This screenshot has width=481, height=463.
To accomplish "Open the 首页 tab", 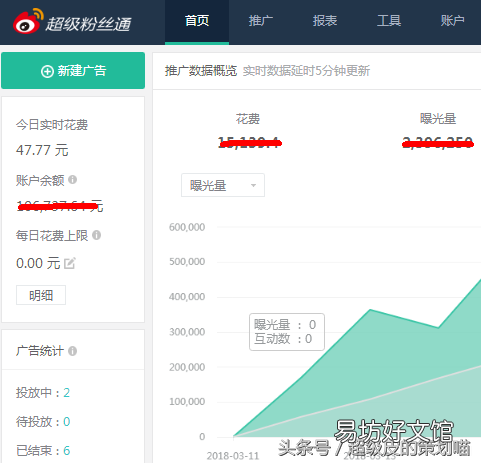I will (x=197, y=21).
